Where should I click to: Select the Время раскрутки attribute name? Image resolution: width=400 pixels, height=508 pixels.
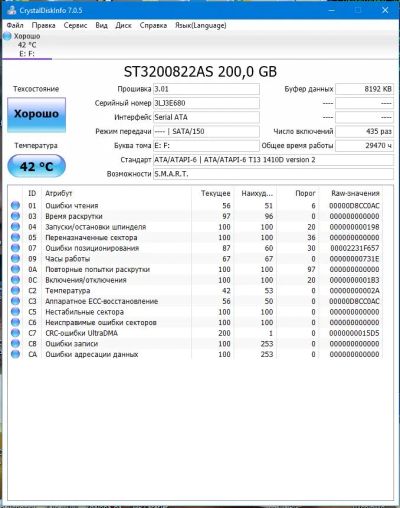coord(74,216)
